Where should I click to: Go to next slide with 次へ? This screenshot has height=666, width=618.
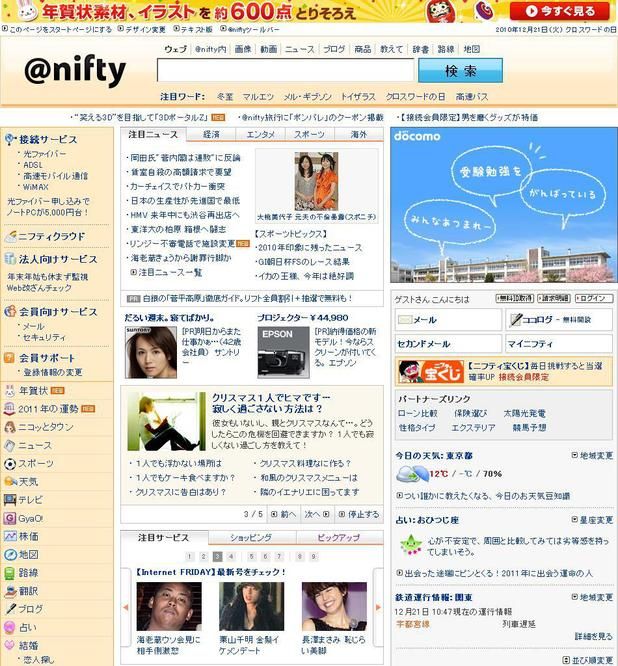[317, 514]
